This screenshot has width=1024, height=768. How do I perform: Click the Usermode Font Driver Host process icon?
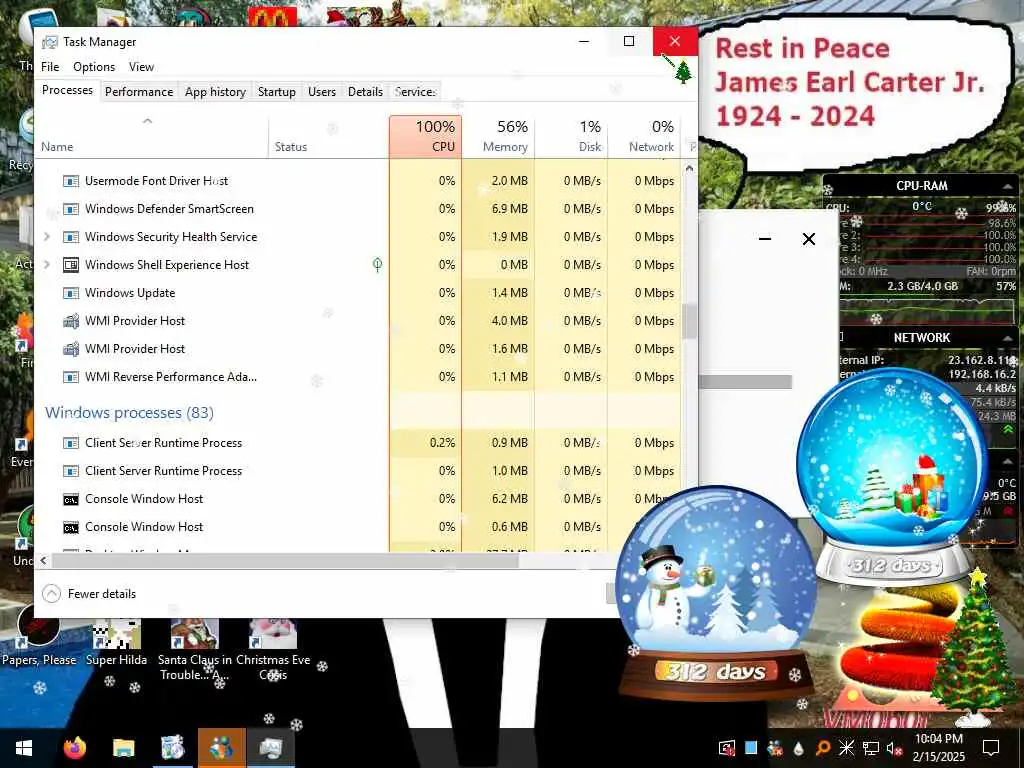pyautogui.click(x=71, y=181)
